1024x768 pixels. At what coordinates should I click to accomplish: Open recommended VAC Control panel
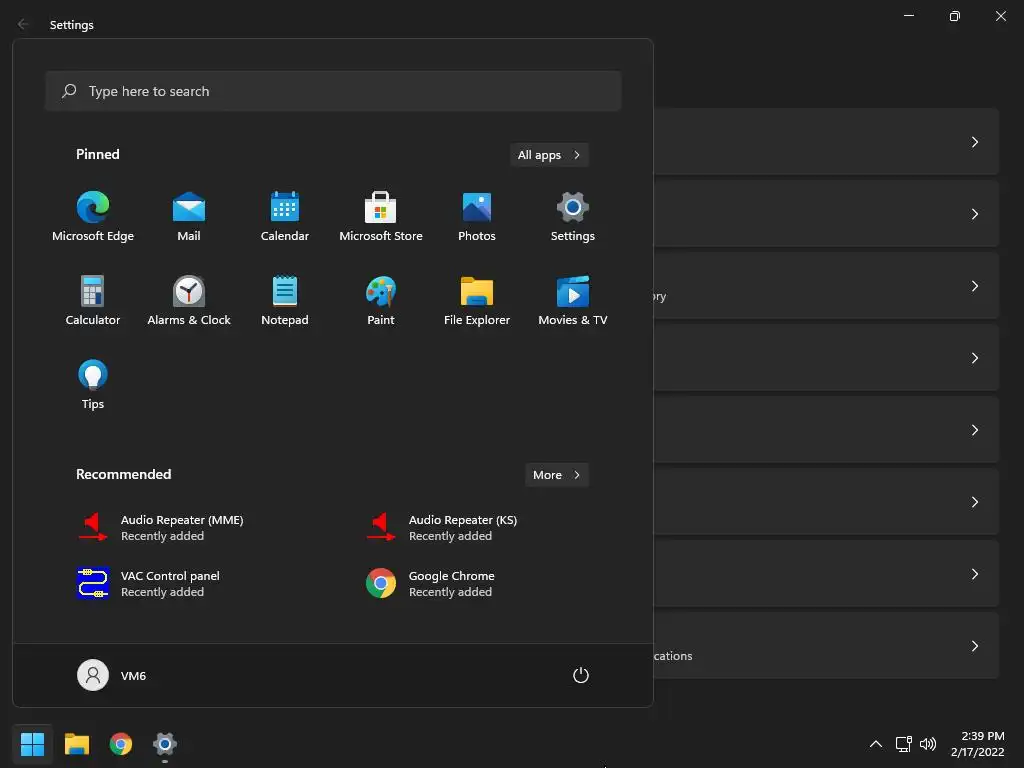point(148,583)
